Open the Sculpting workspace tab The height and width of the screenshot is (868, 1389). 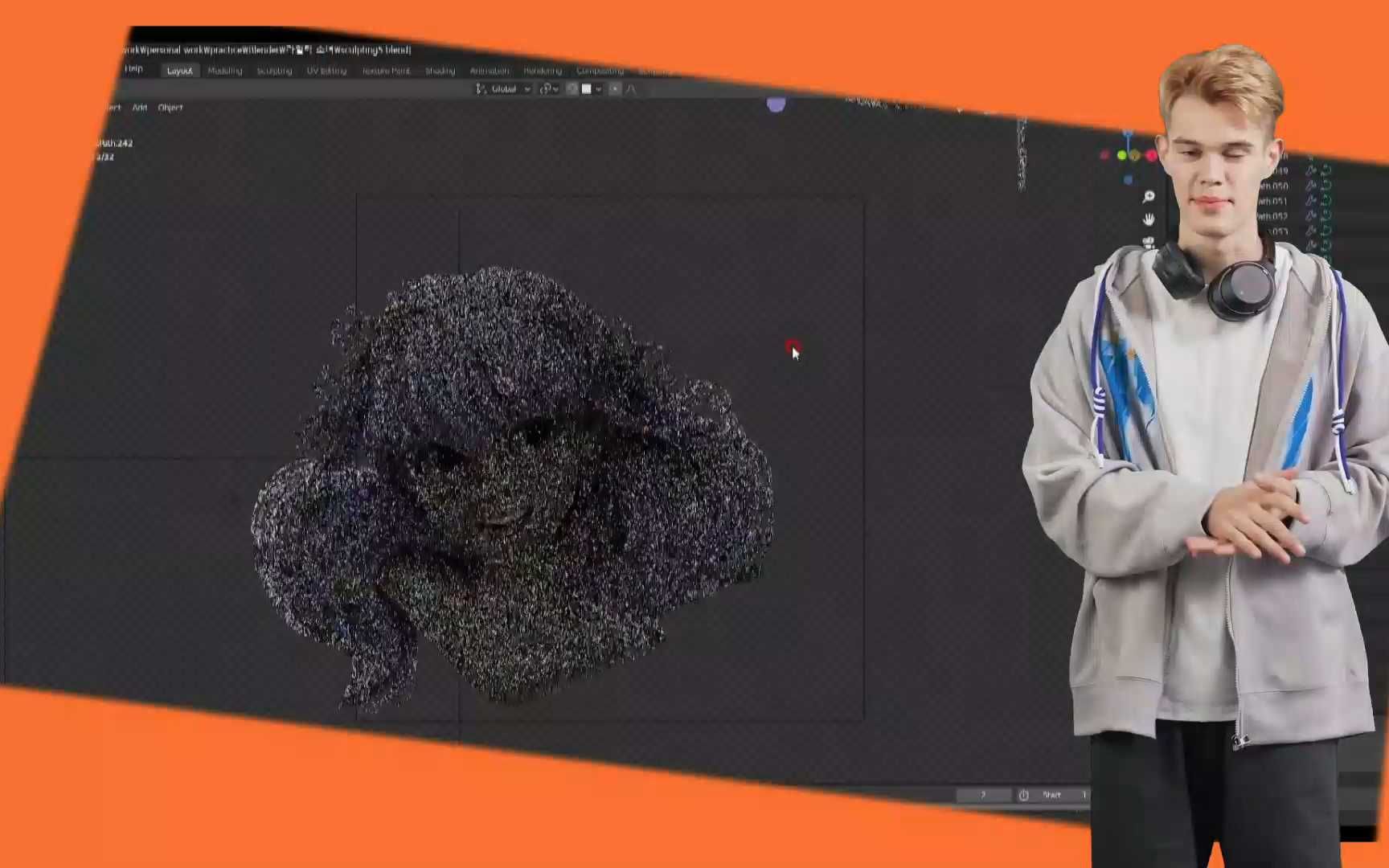click(274, 71)
